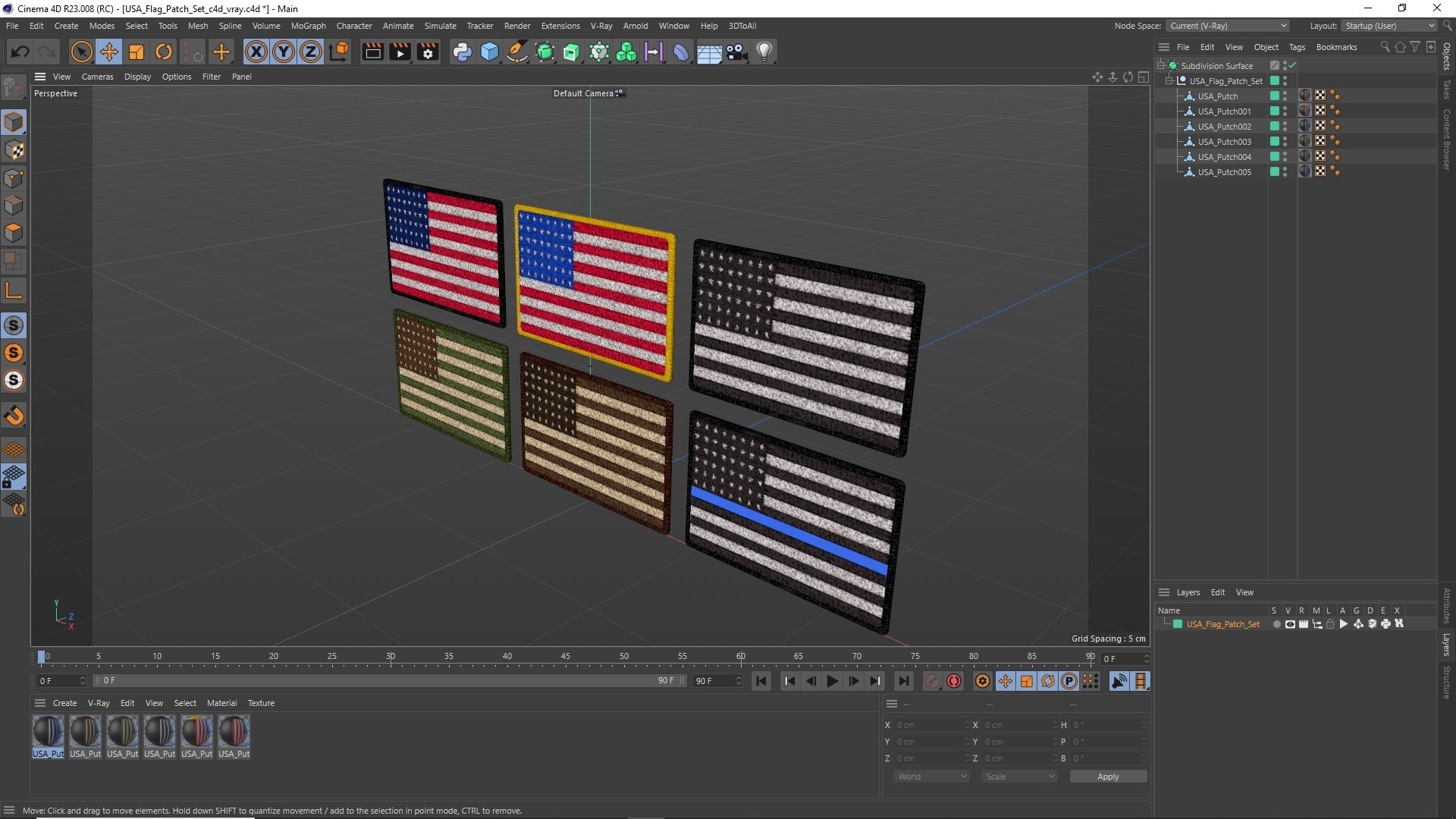
Task: Click the Python script icon
Action: click(x=462, y=52)
